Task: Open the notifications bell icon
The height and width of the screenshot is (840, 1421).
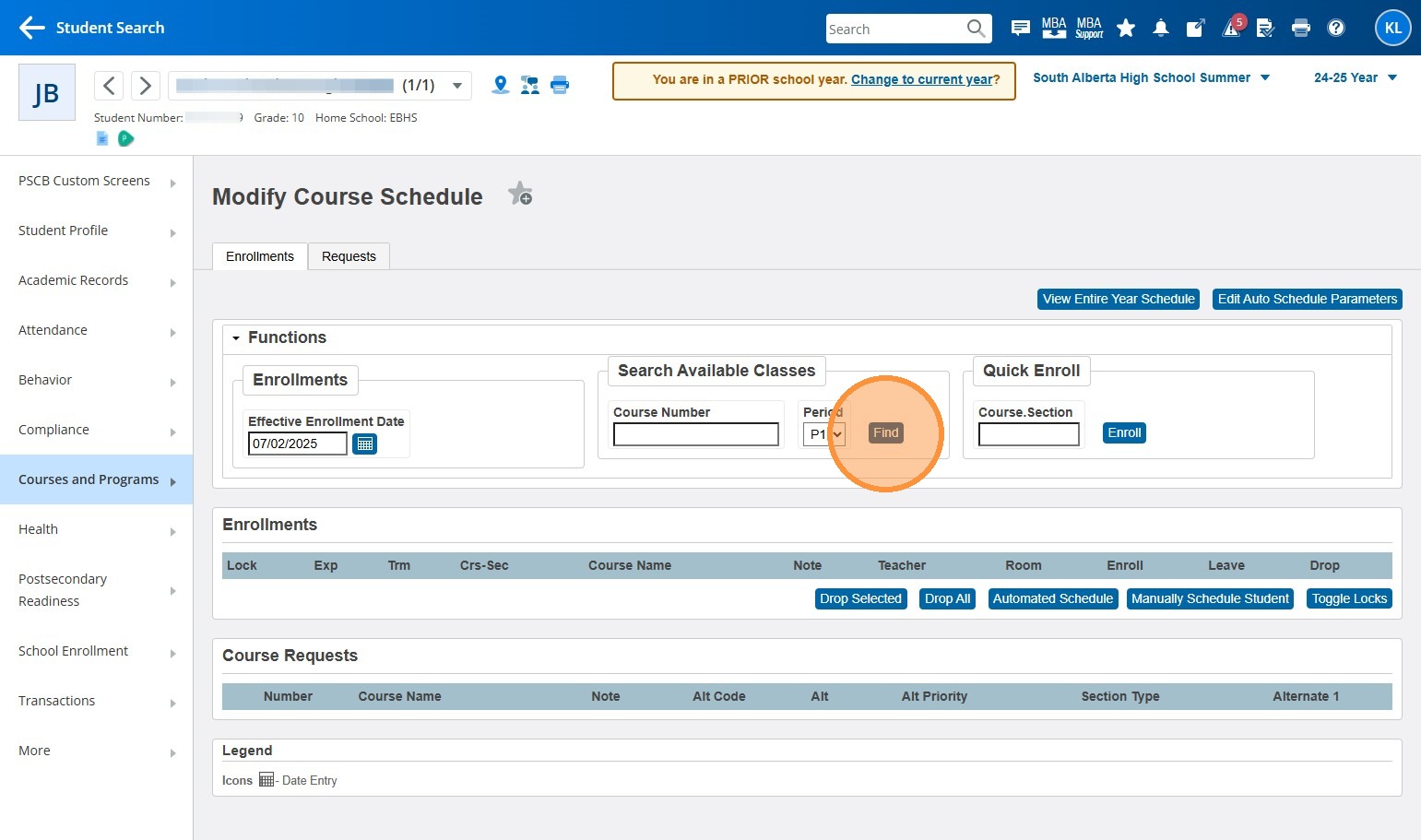Action: [x=1161, y=29]
